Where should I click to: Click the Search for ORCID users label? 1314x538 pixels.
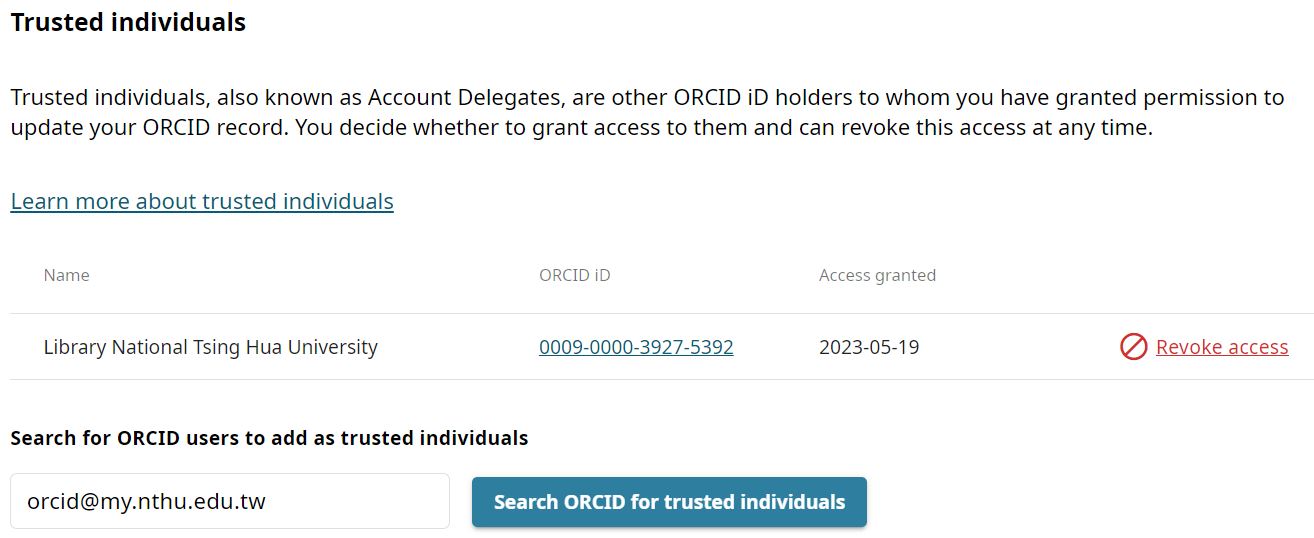point(269,438)
